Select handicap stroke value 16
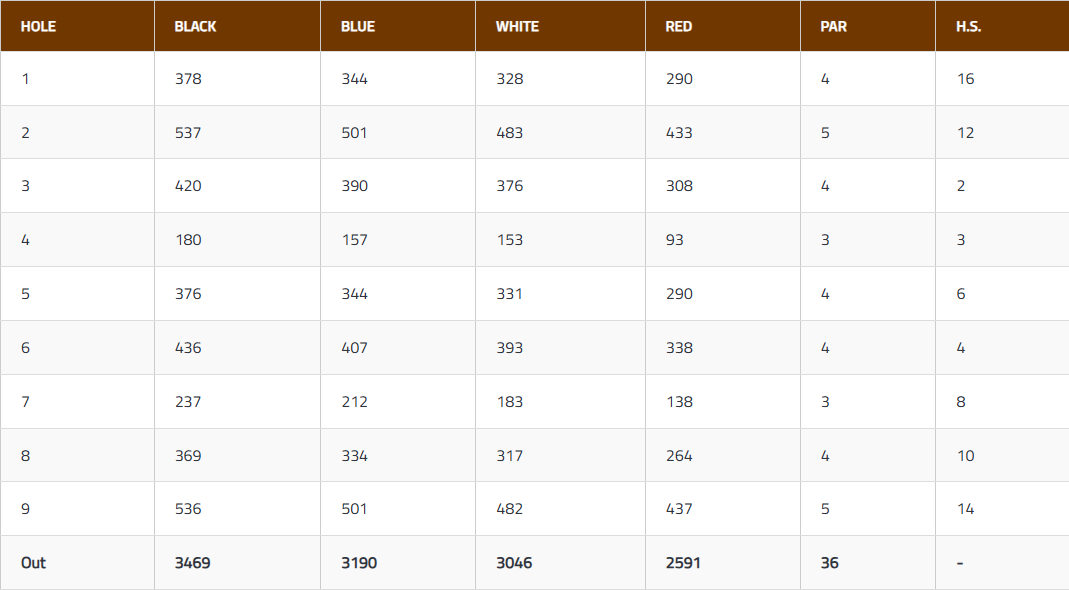 pyautogui.click(x=965, y=79)
